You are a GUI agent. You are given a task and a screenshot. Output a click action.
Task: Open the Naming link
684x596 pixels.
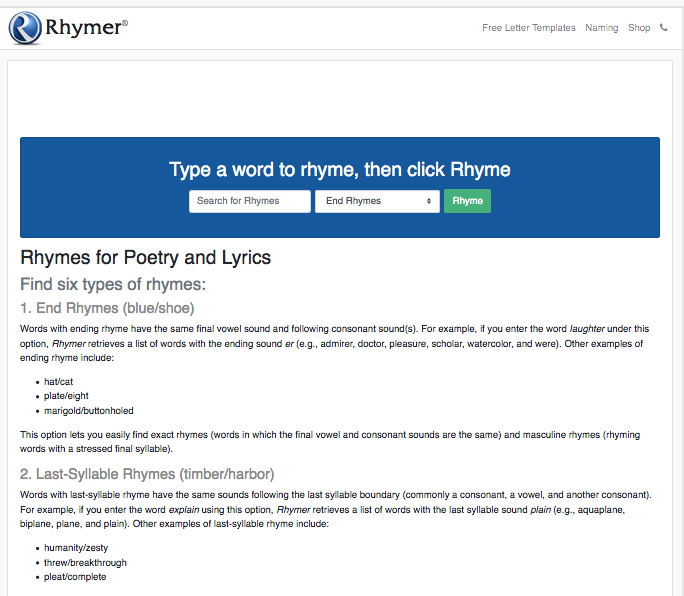pos(602,28)
